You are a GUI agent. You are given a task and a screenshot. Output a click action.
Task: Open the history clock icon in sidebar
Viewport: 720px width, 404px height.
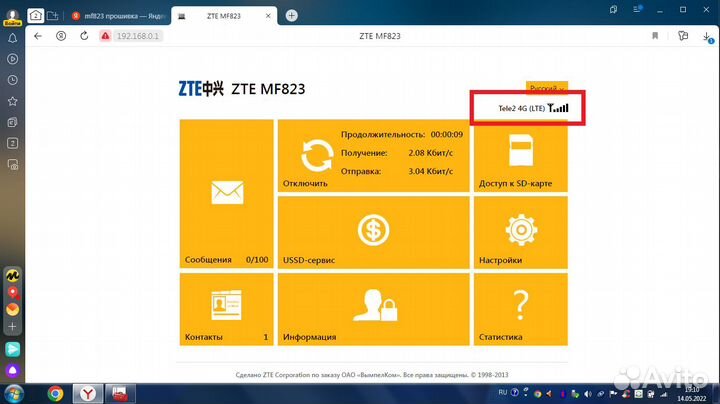coord(12,80)
